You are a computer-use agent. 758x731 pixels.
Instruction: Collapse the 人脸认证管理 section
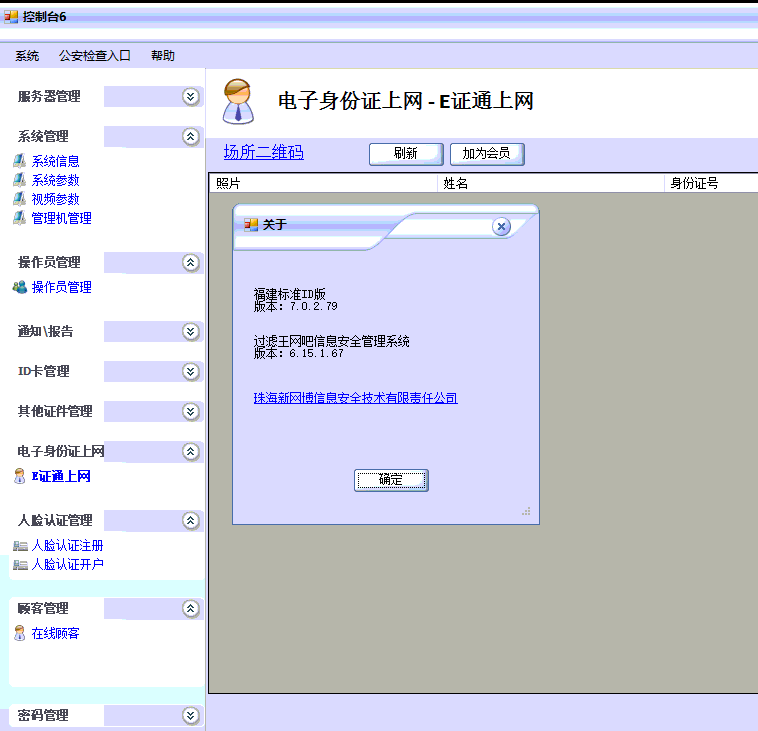[191, 521]
